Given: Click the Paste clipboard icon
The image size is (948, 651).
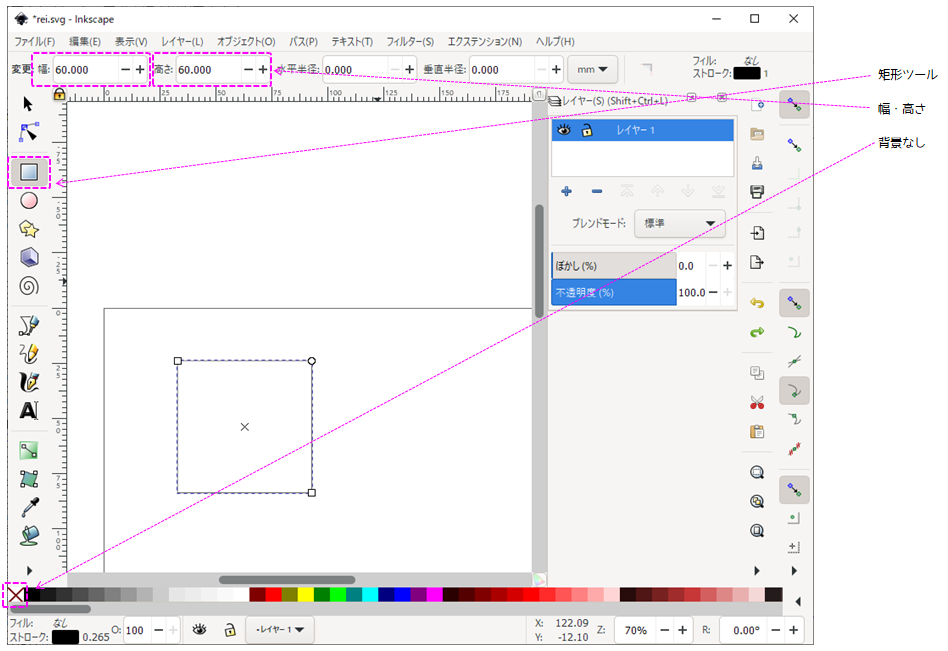Looking at the screenshot, I should tap(757, 431).
